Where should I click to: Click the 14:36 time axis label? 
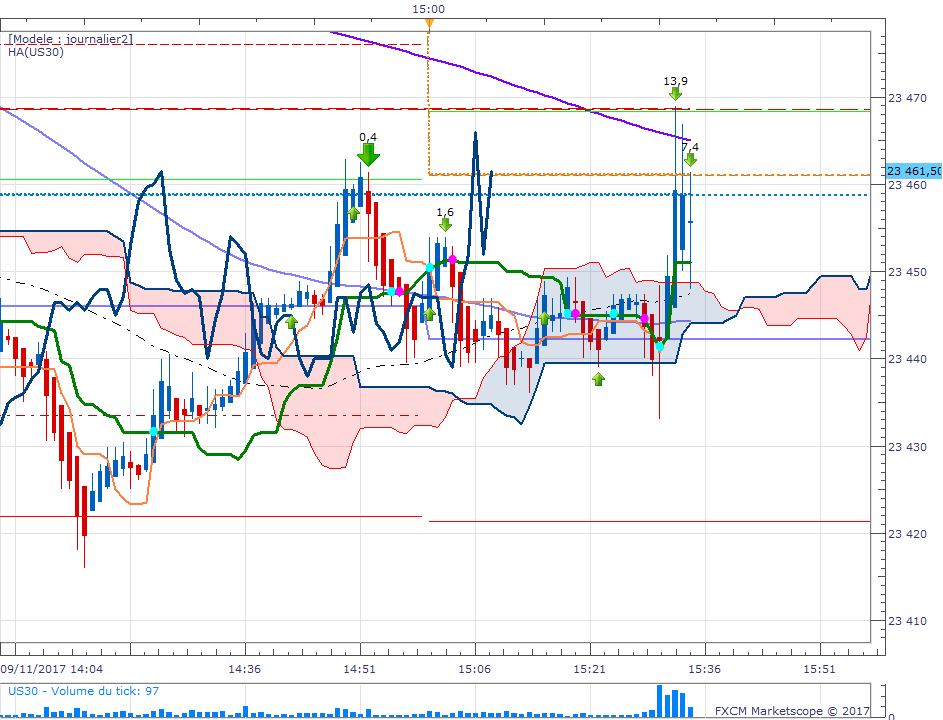point(245,669)
